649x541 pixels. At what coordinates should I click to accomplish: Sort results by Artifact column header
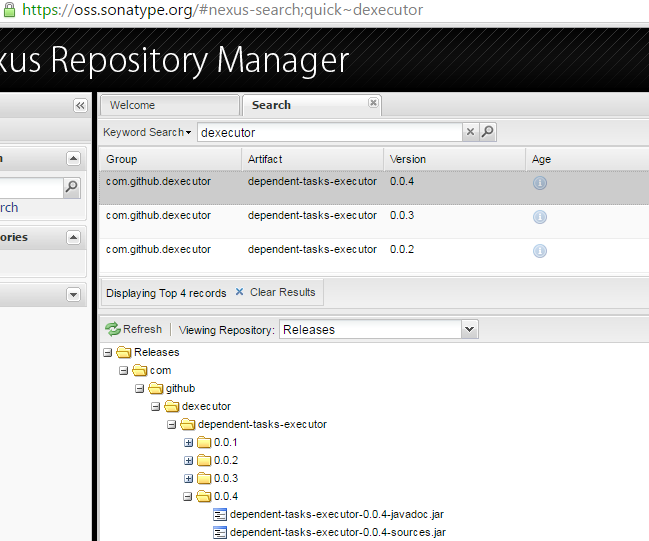[x=312, y=159]
